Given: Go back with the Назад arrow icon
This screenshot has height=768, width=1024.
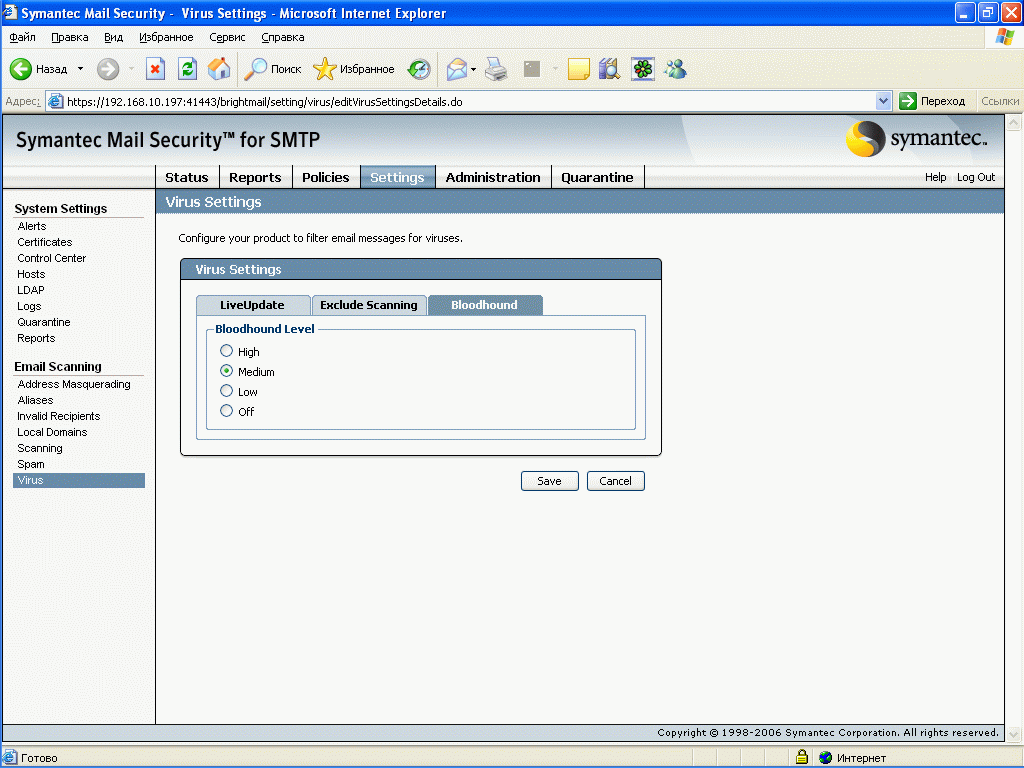Looking at the screenshot, I should 21,69.
